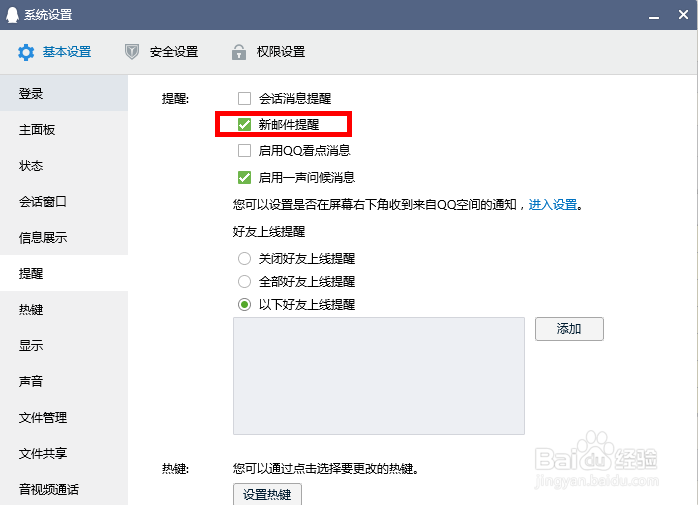Select 显示 in the sidebar
Viewport: 698px width, 505px height.
tap(64, 346)
